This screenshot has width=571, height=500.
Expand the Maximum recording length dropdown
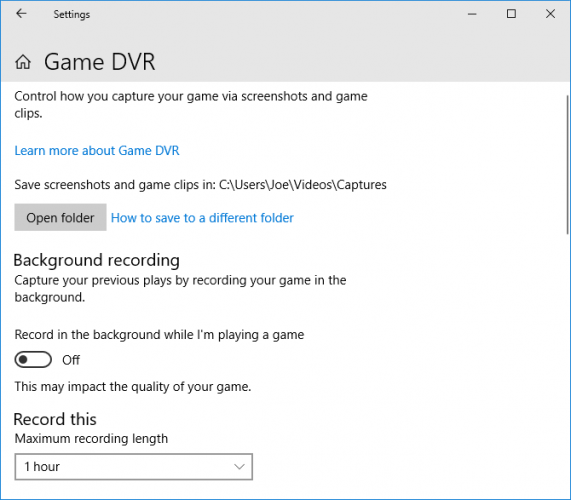(x=134, y=466)
